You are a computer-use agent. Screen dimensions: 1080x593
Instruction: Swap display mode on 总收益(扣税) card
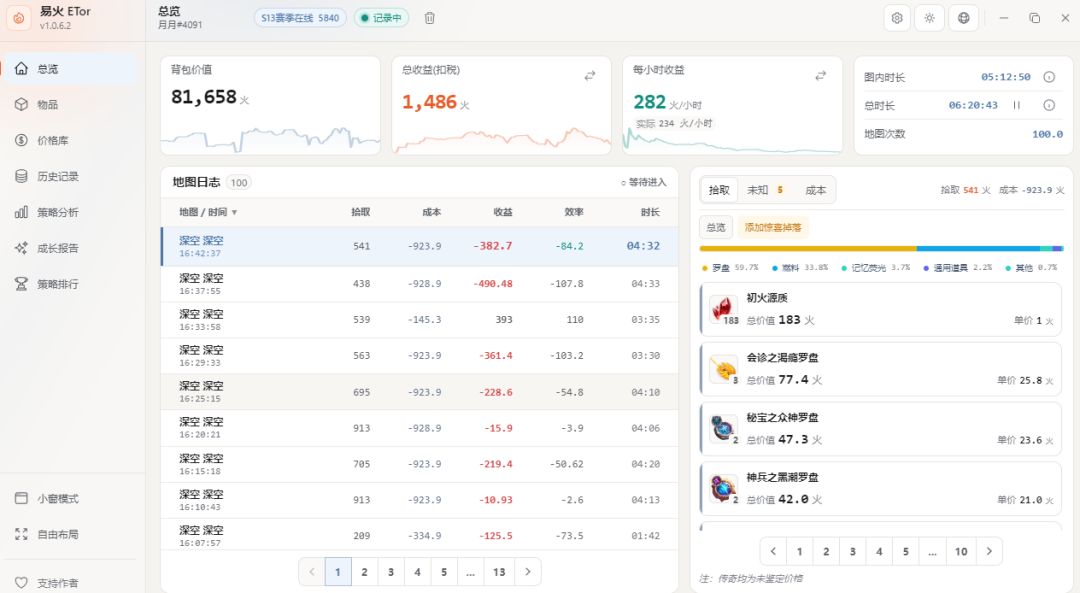tap(590, 76)
